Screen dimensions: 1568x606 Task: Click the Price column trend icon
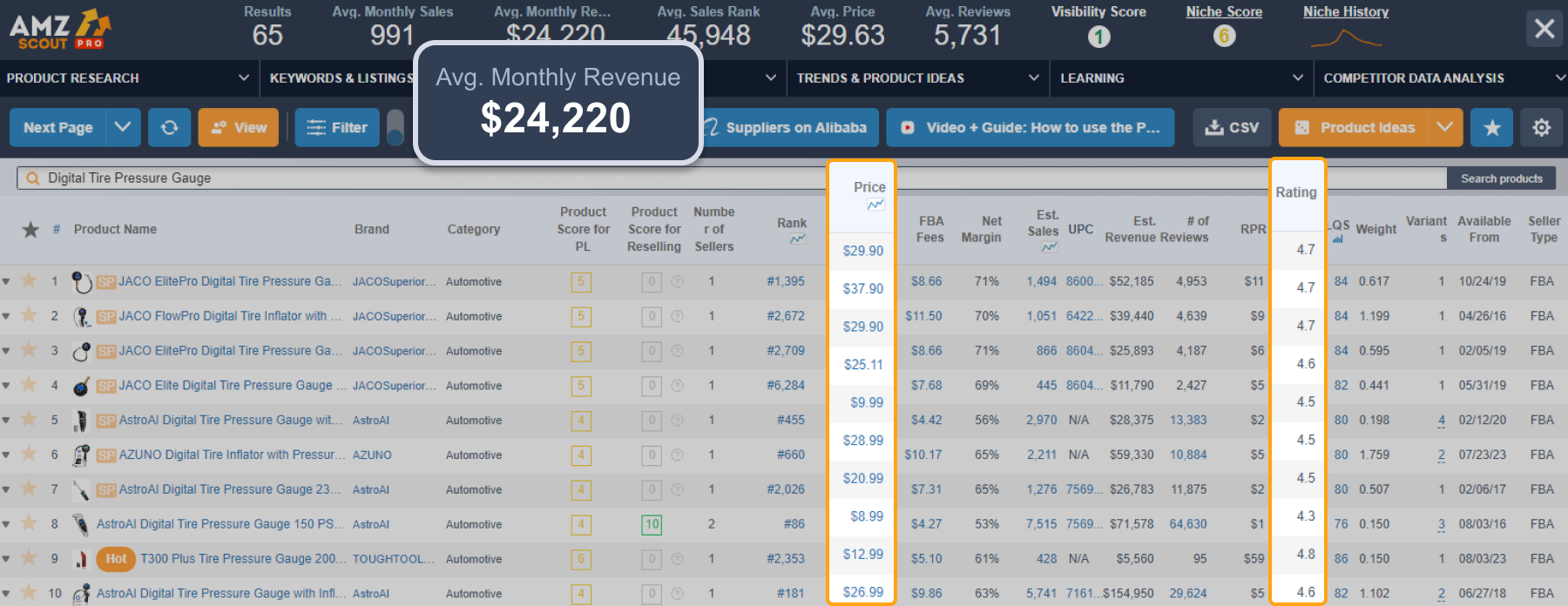(875, 205)
